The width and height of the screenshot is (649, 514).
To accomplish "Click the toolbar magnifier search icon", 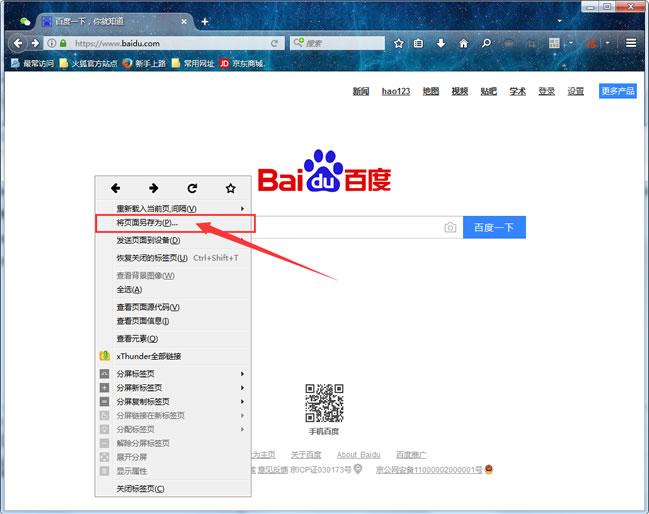I will (x=486, y=43).
